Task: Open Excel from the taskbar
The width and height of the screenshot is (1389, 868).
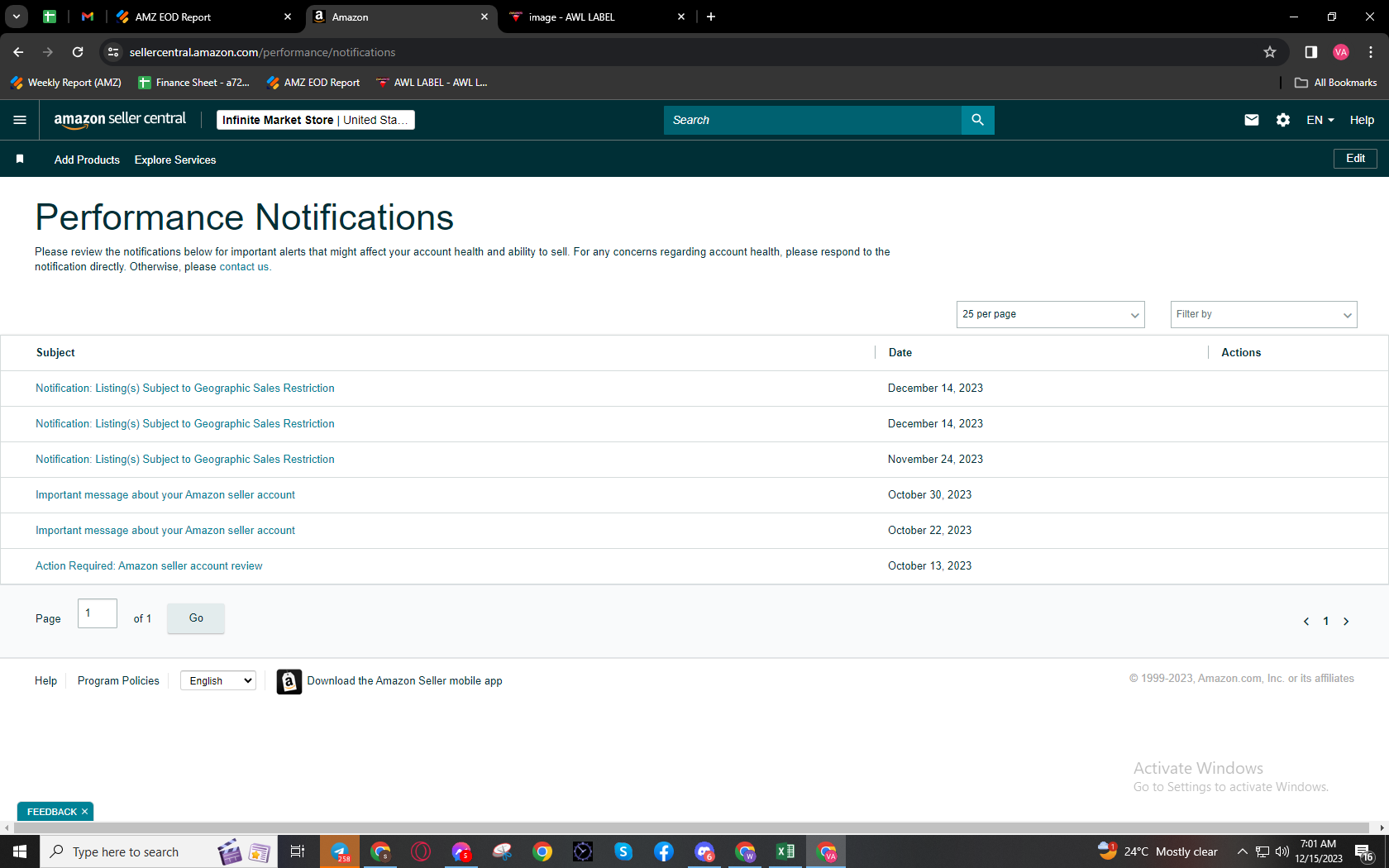Action: tap(785, 851)
